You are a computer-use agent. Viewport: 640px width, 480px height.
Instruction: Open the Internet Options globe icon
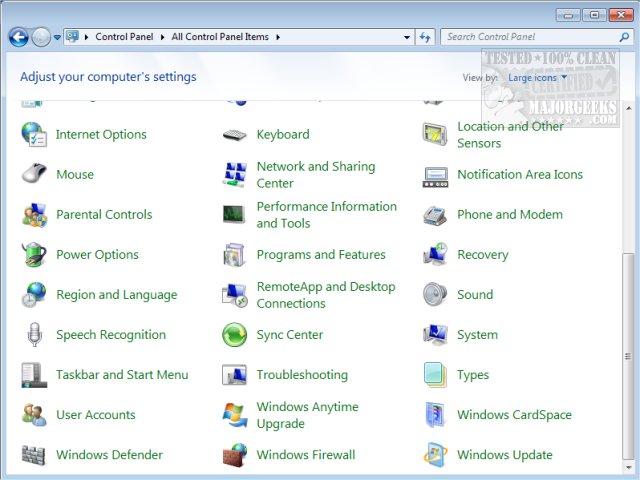[x=34, y=134]
